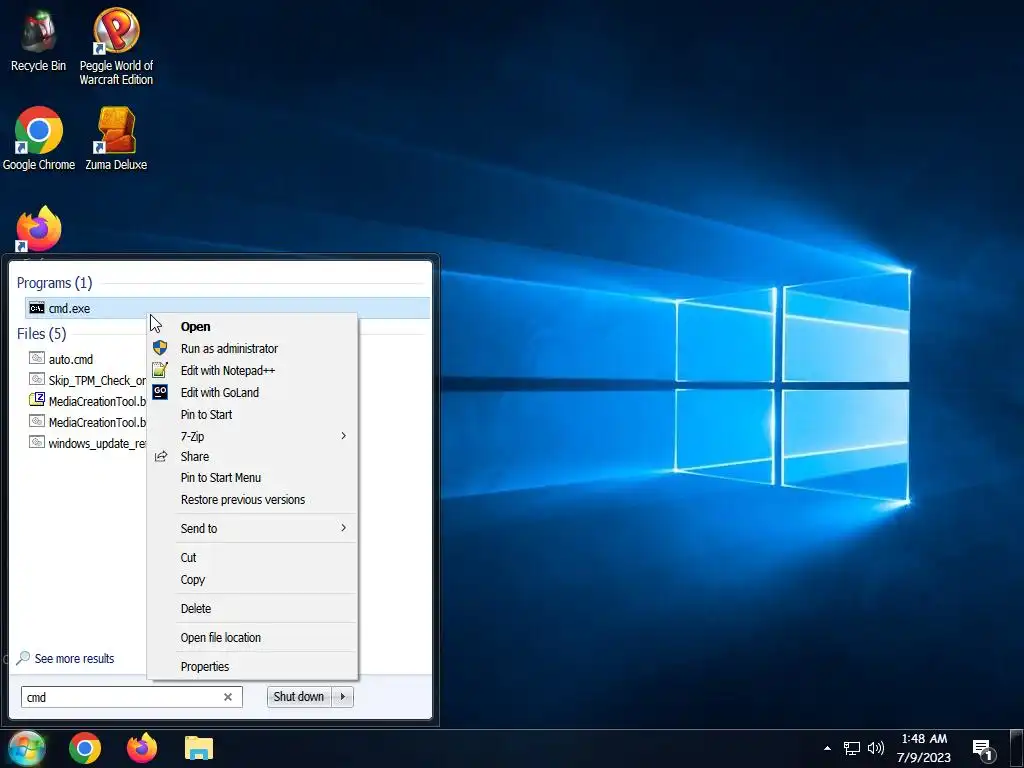Image resolution: width=1024 pixels, height=768 pixels.
Task: Open the notification center icon
Action: [984, 750]
